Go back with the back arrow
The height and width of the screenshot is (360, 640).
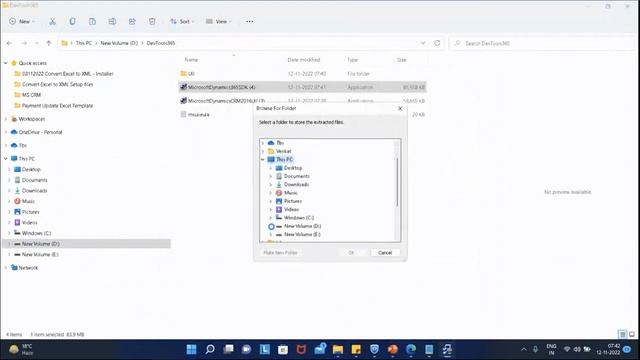pyautogui.click(x=9, y=43)
